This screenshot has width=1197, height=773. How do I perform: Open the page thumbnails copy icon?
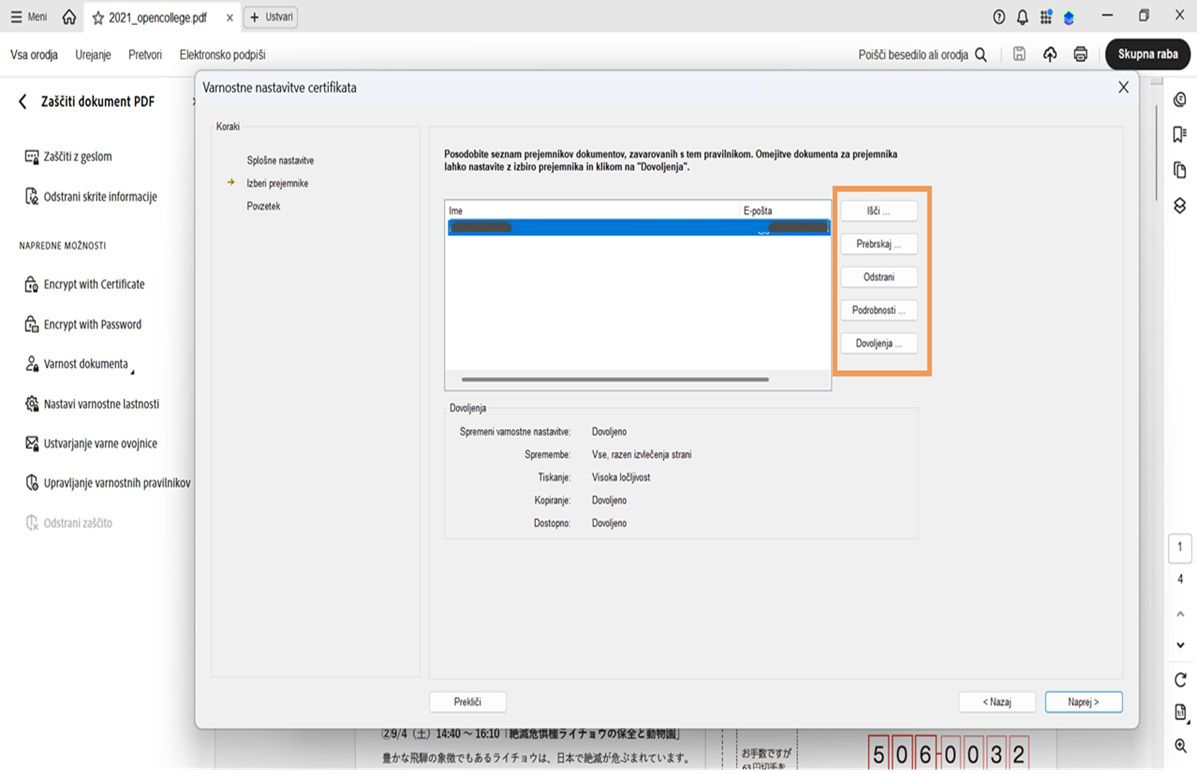click(x=1180, y=170)
